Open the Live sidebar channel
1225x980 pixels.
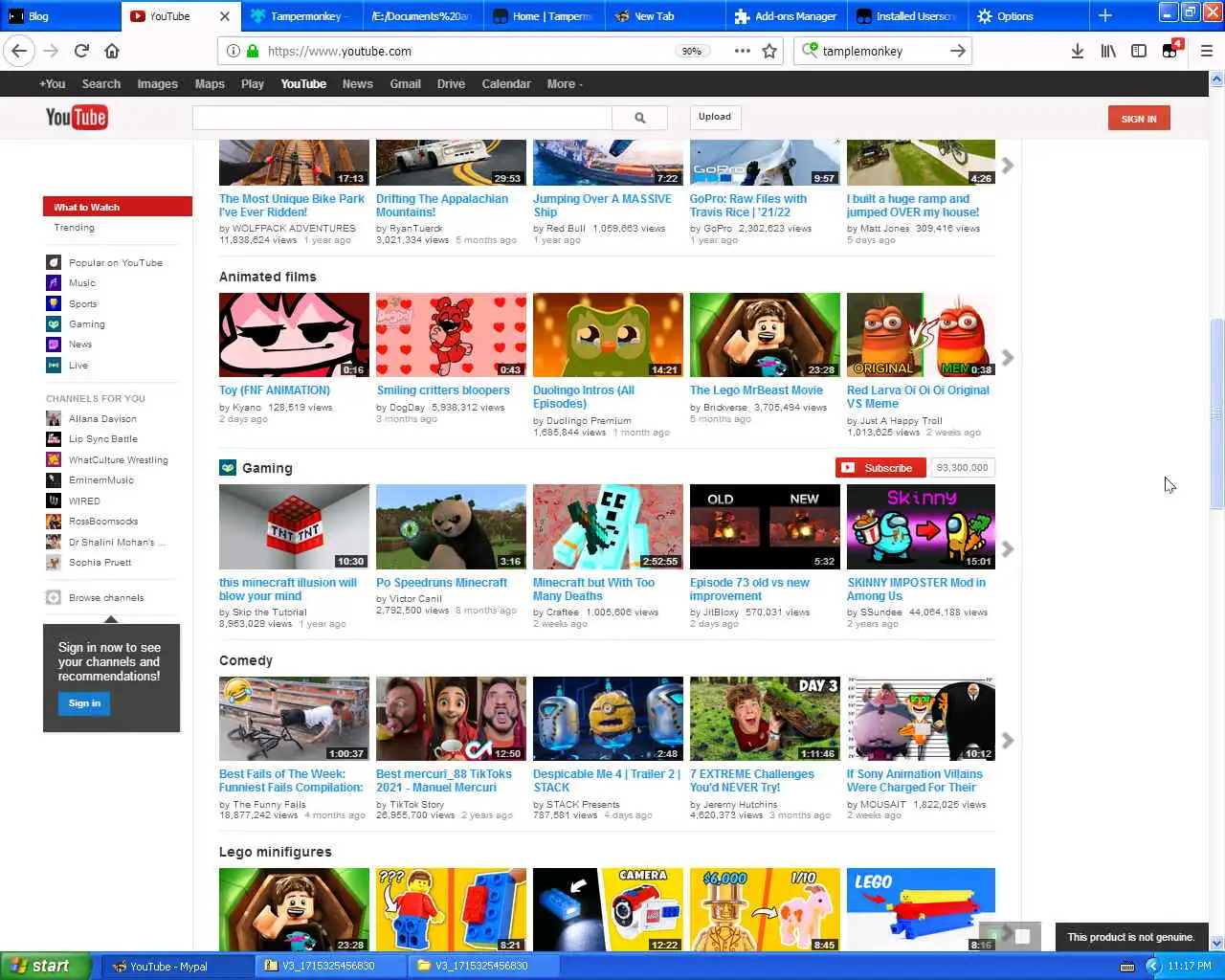click(x=78, y=366)
